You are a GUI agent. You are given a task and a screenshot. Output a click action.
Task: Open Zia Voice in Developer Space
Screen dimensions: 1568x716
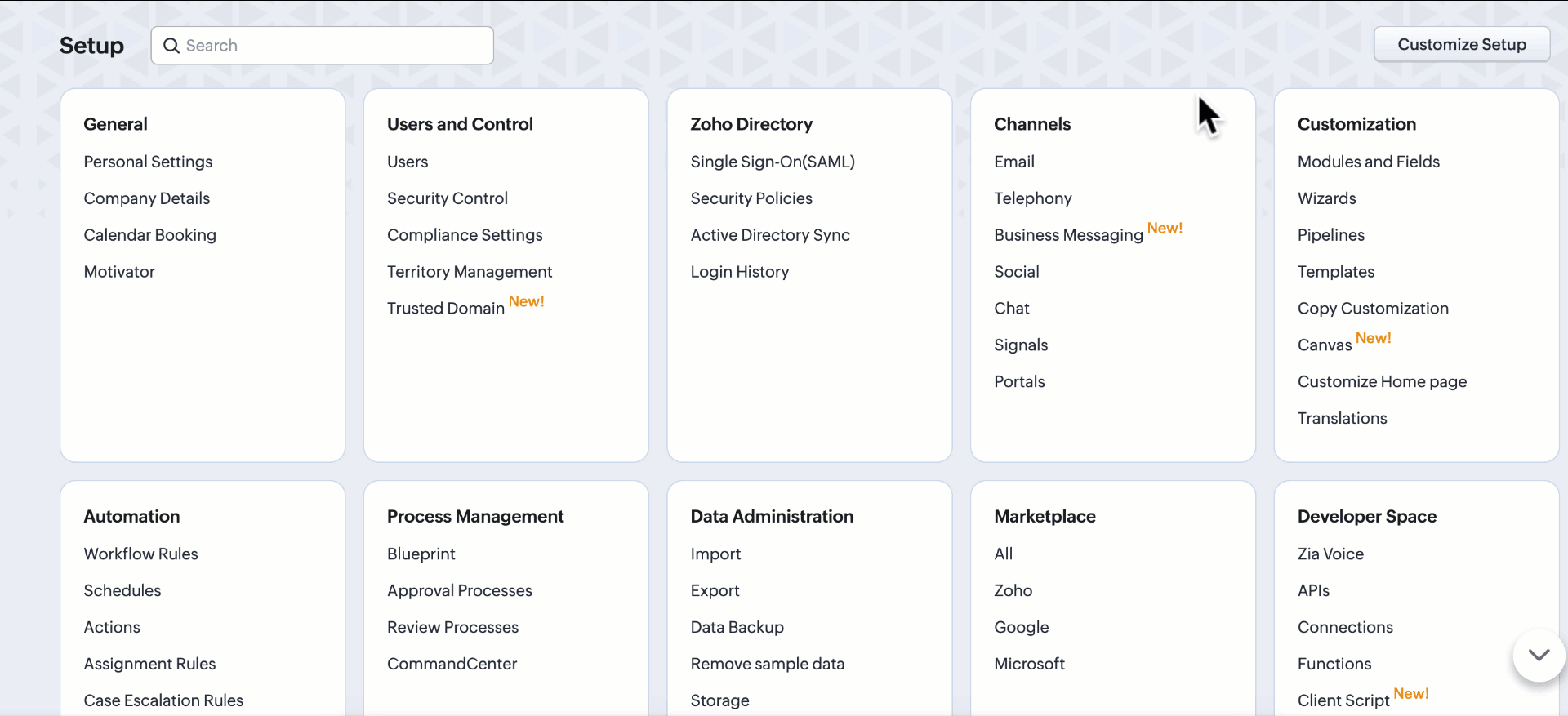point(1330,554)
